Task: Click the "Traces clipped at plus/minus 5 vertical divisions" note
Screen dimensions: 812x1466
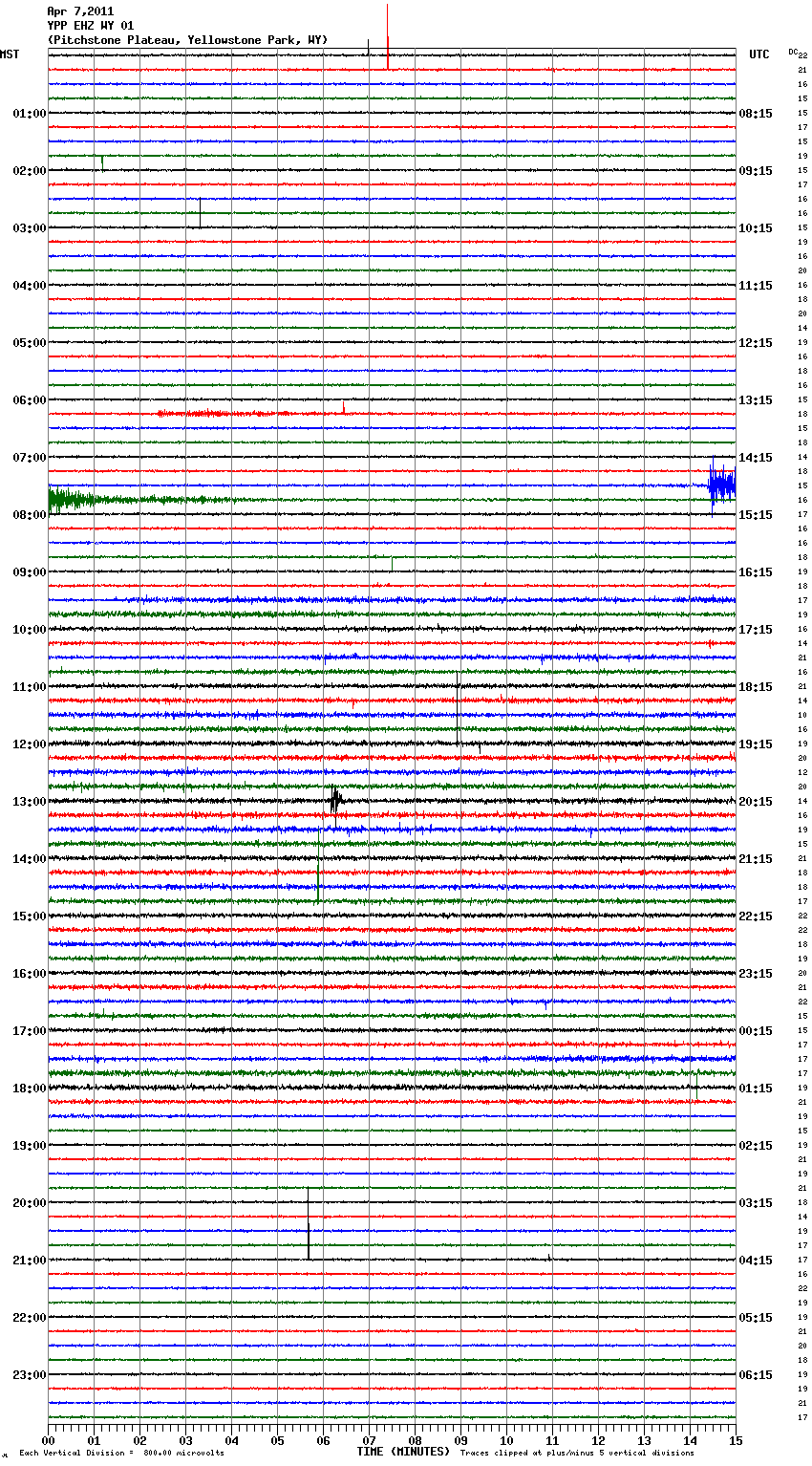Action: [577, 1453]
